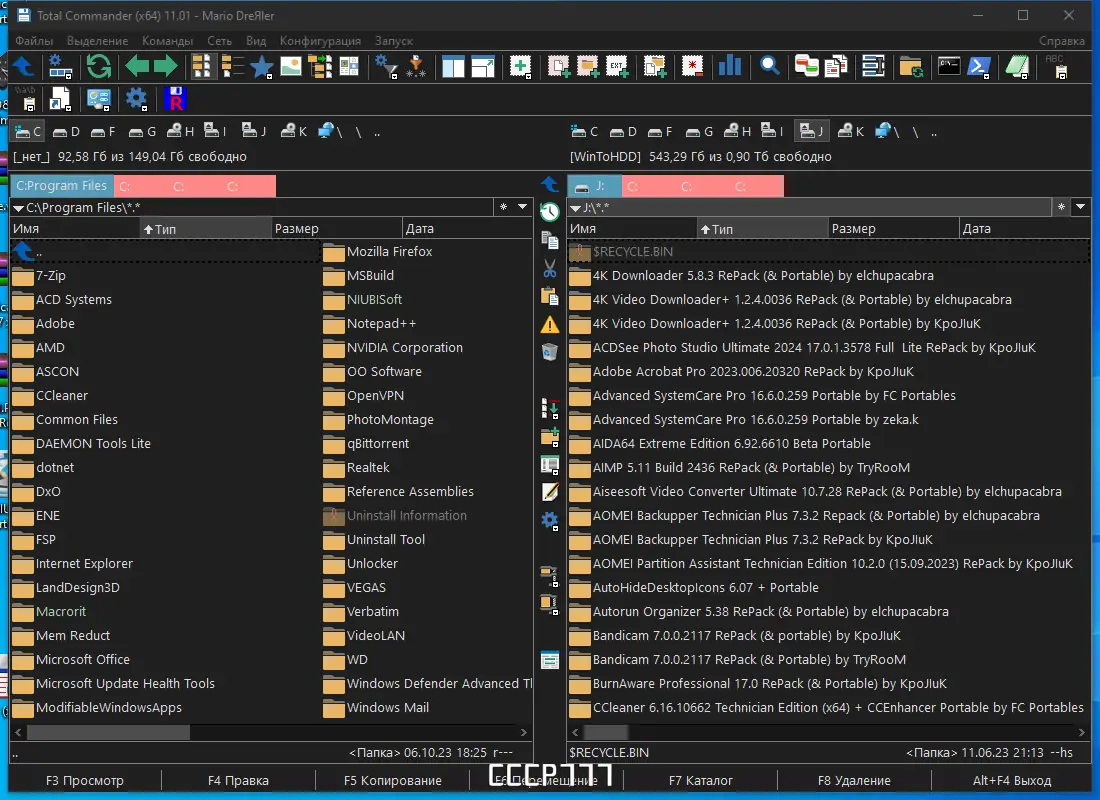Click the yellow warning triangle icon
The image size is (1100, 800).
point(550,324)
